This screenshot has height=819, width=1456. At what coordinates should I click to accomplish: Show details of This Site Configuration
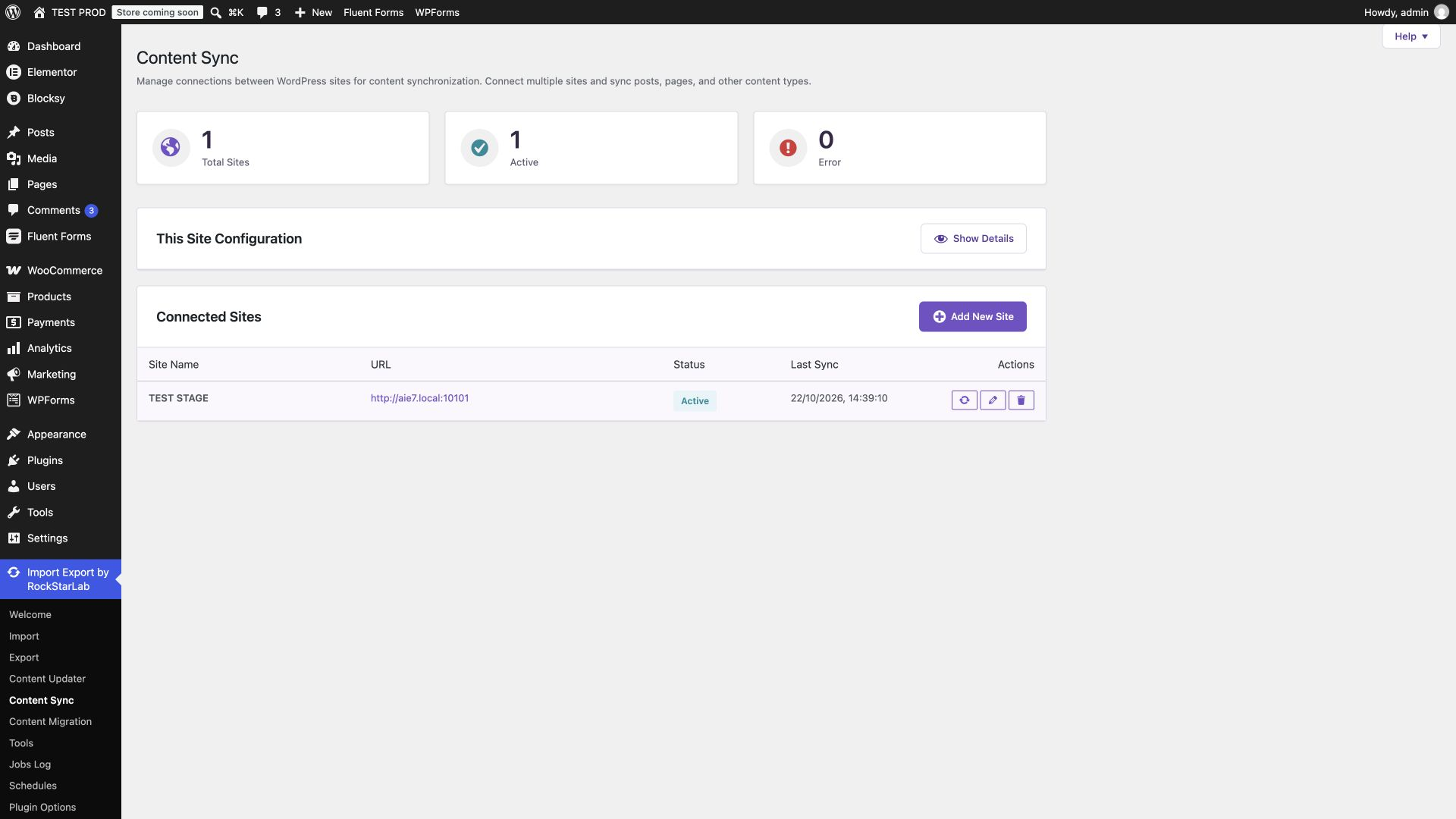tap(973, 238)
